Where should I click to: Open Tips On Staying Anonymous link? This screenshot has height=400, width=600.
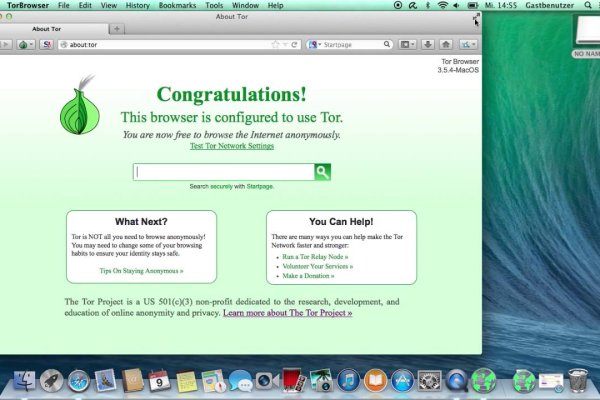tap(141, 271)
